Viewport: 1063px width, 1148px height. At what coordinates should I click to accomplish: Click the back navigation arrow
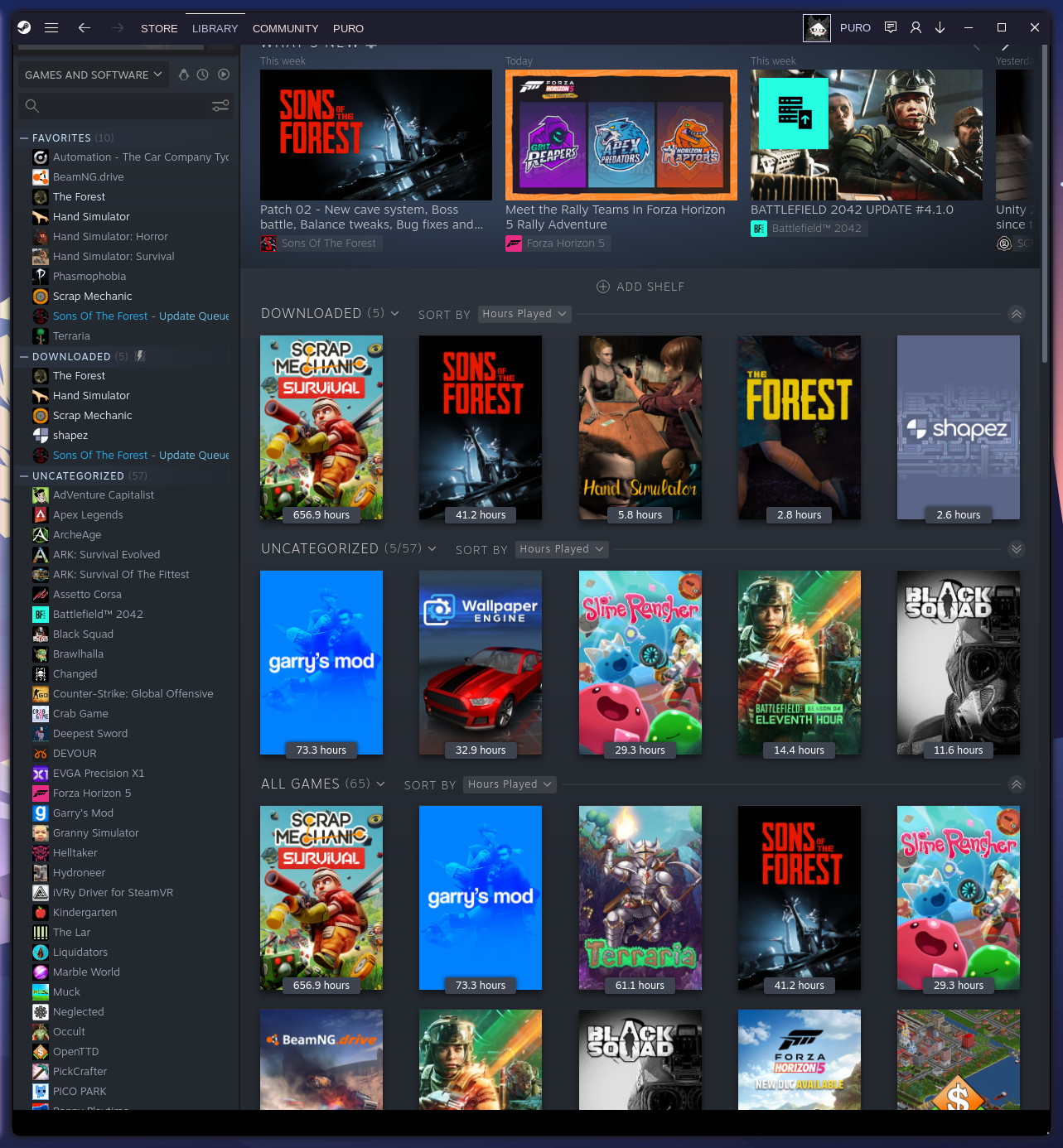coord(84,27)
